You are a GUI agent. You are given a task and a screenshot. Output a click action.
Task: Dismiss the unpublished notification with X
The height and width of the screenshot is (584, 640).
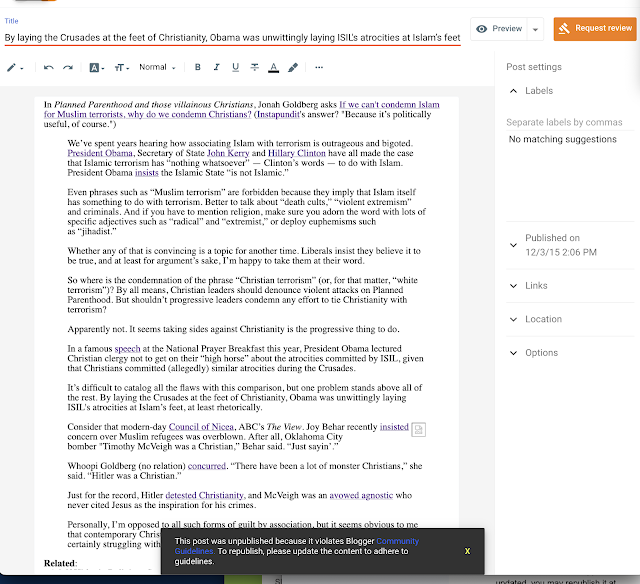(x=467, y=551)
